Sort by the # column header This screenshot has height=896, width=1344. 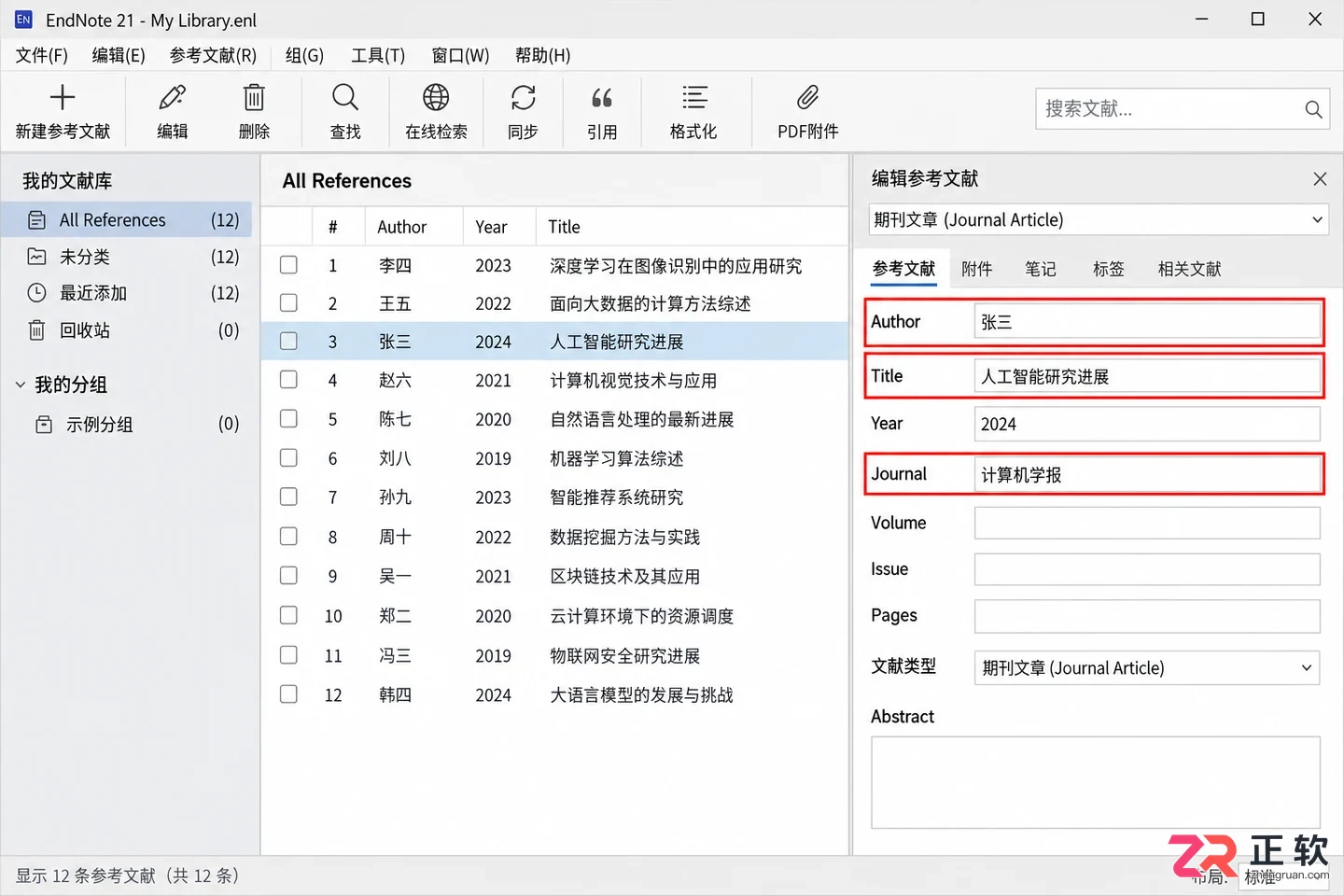click(332, 227)
